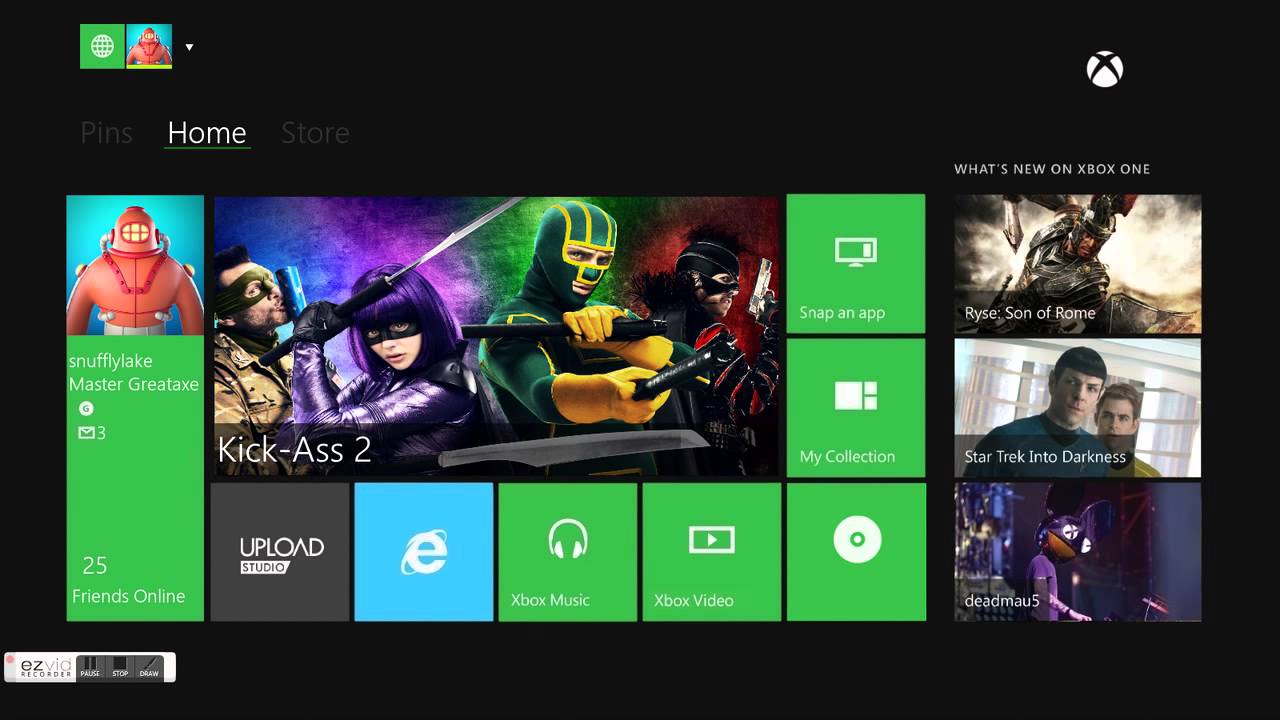The width and height of the screenshot is (1280, 720).
Task: Open the My Collection tile
Action: [856, 408]
